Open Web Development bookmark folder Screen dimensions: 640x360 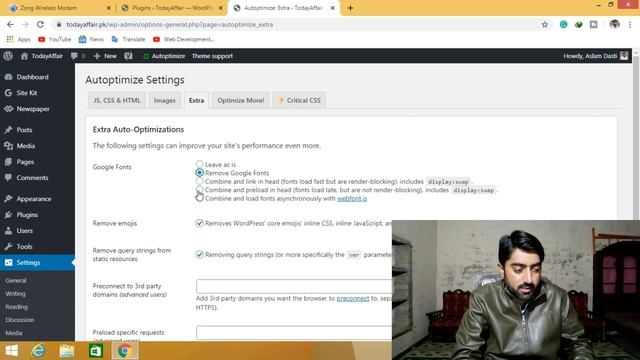184,39
